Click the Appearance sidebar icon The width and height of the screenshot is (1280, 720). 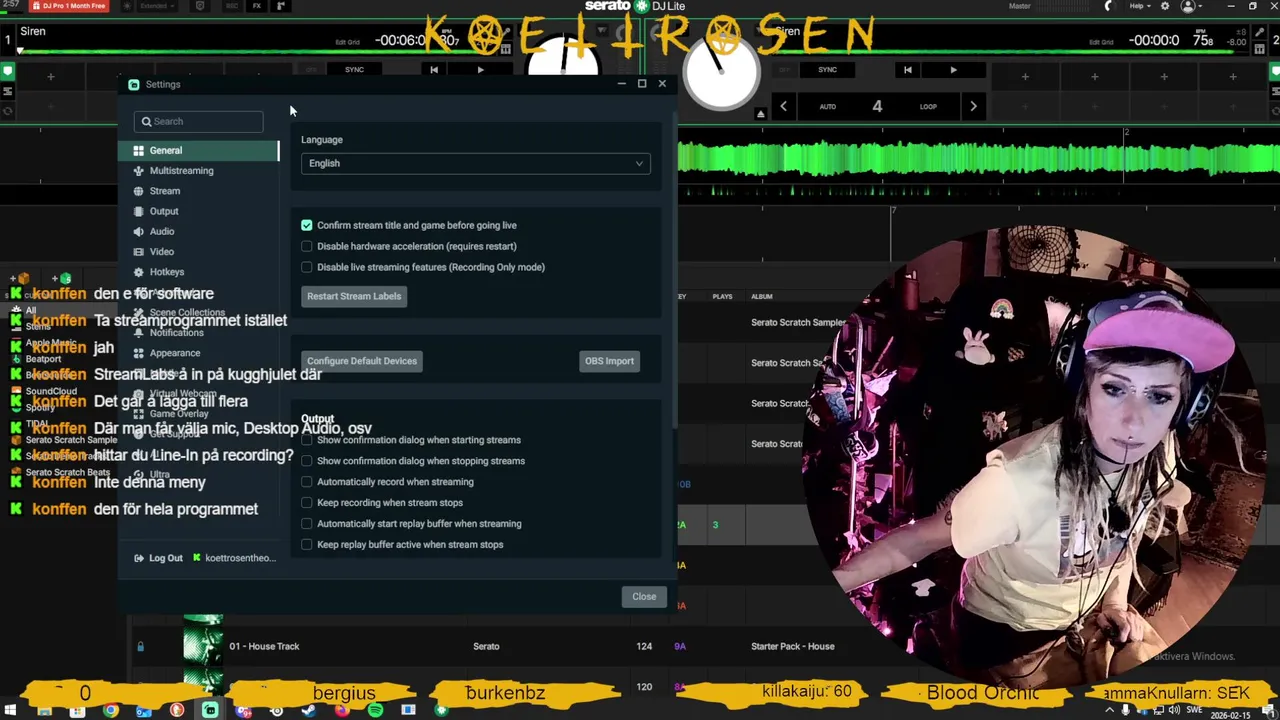pos(138,353)
